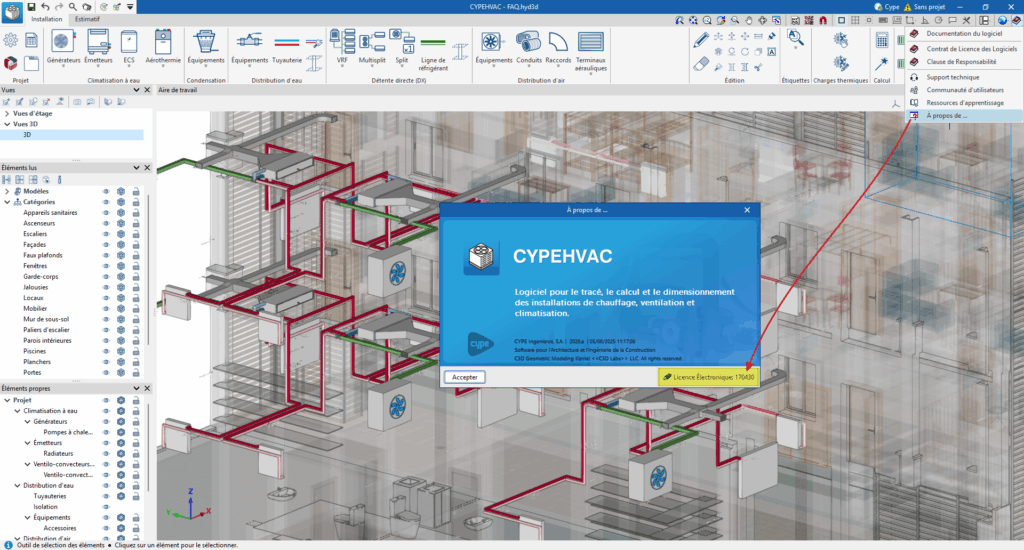1024x550 pixels.
Task: Collapse the Climatisation à eau node
Action: [x=16, y=411]
